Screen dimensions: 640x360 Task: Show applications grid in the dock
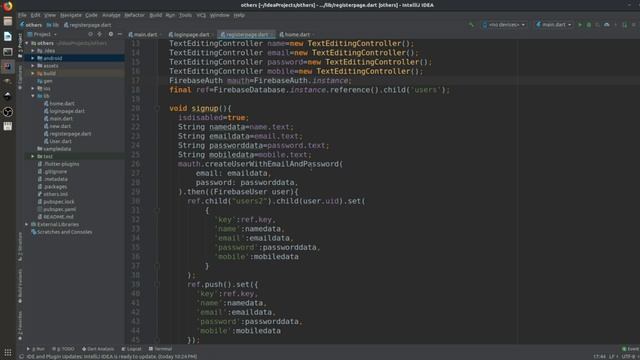(7, 352)
